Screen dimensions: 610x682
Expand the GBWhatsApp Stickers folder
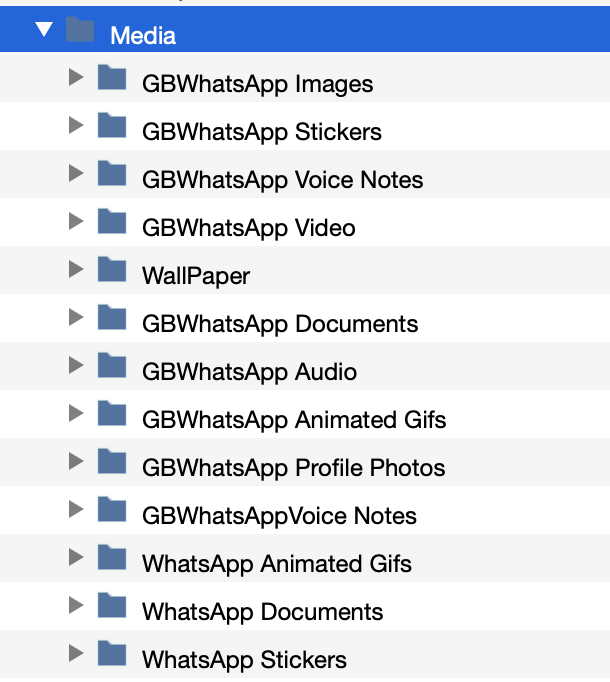(x=76, y=125)
